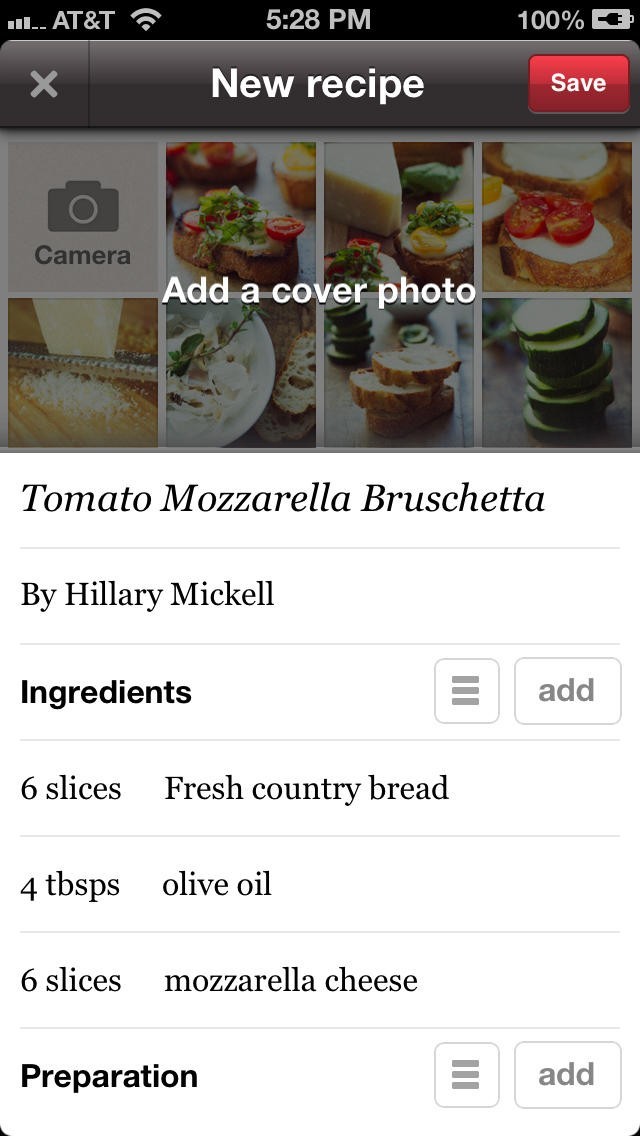The height and width of the screenshot is (1136, 640).
Task: Edit the 4 tbsps quantity
Action: point(70,885)
